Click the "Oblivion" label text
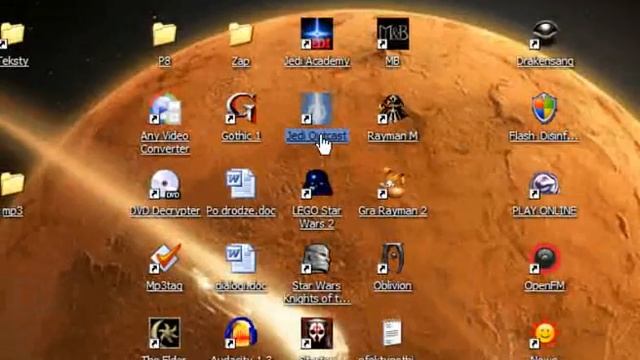The width and height of the screenshot is (640, 360). click(393, 286)
